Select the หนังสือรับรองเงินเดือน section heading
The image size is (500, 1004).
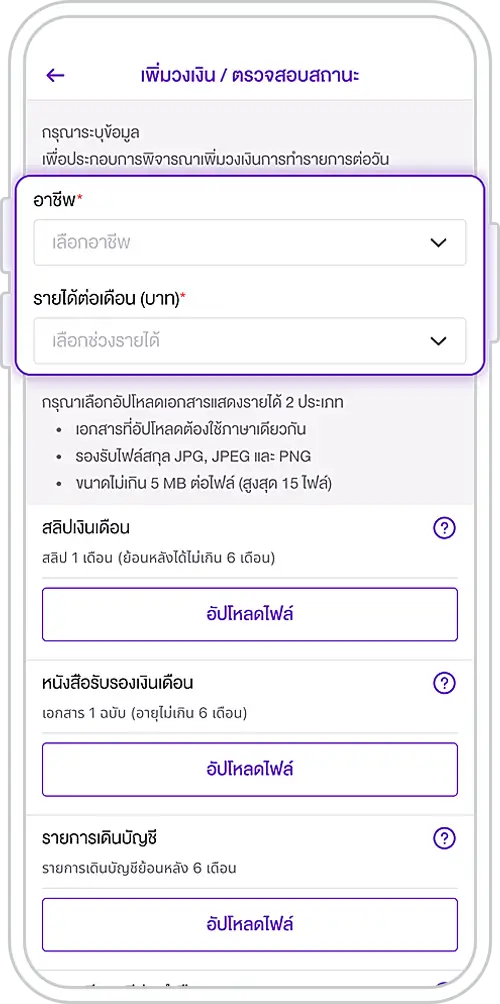118,684
